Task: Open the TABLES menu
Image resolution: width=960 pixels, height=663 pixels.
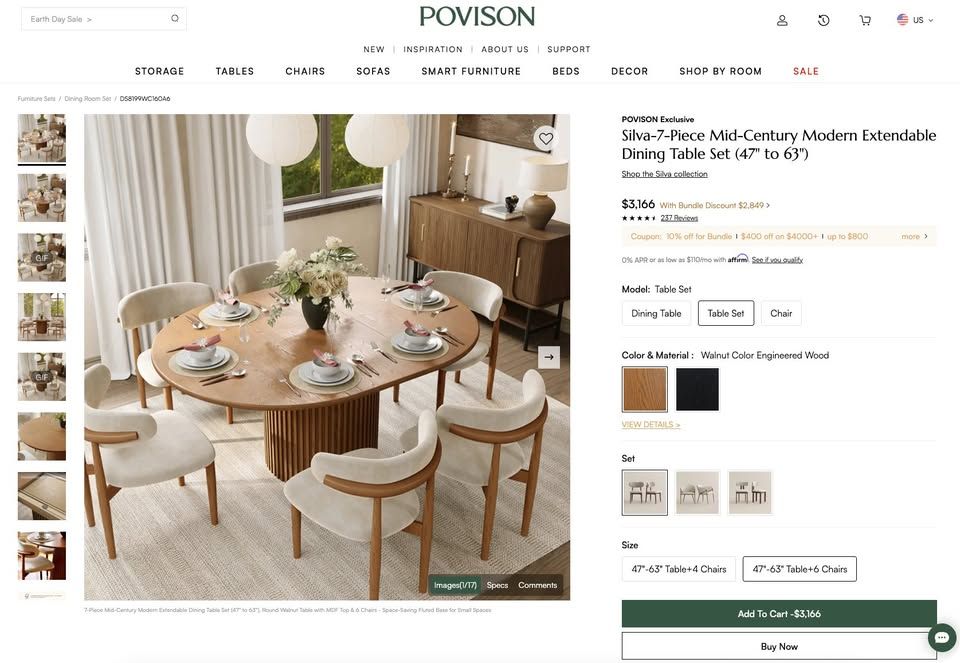Action: pos(234,71)
